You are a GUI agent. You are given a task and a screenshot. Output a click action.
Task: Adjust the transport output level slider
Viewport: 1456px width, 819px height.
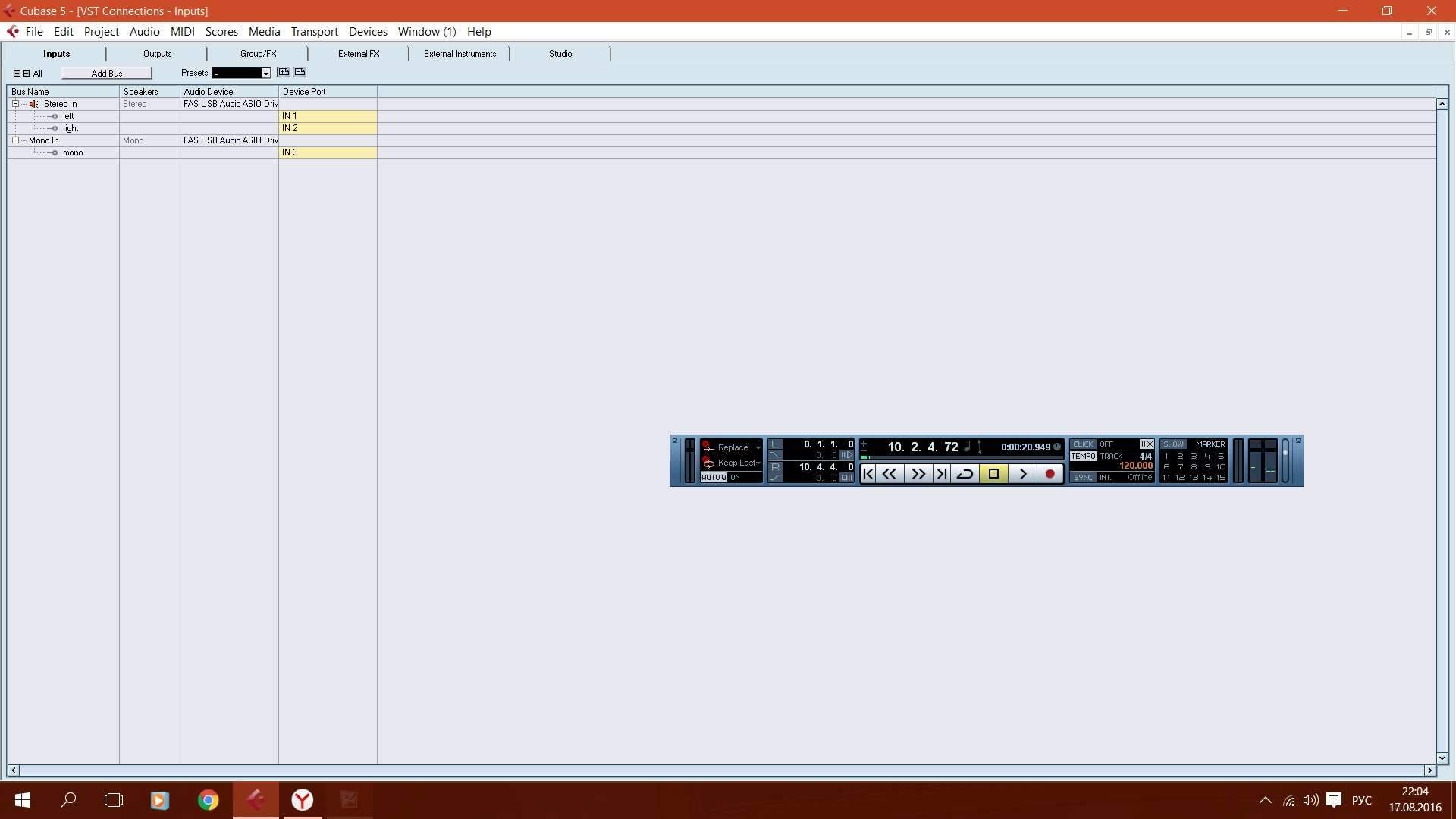tap(1285, 453)
